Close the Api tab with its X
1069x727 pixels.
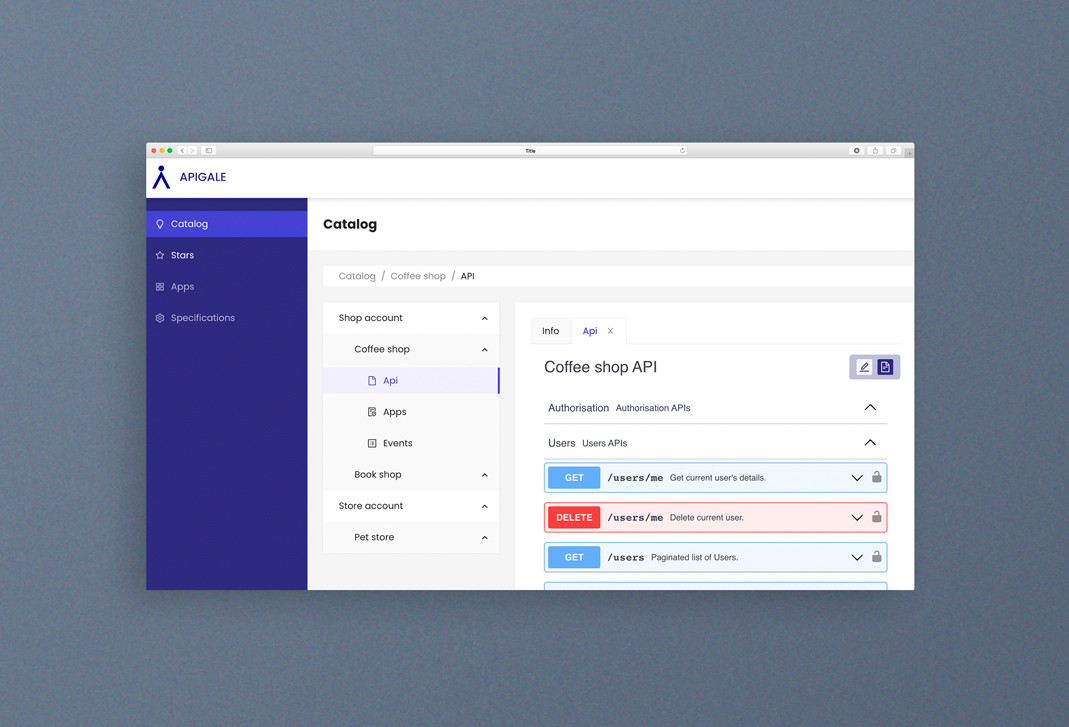click(611, 330)
